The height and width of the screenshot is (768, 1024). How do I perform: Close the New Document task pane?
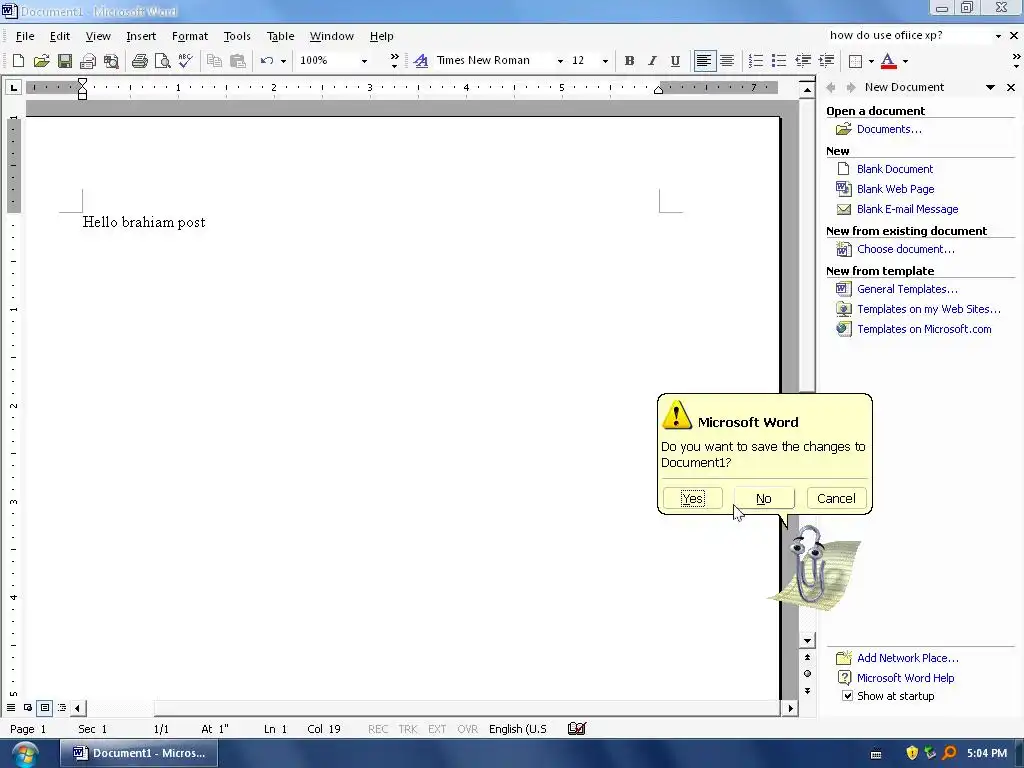(1011, 88)
